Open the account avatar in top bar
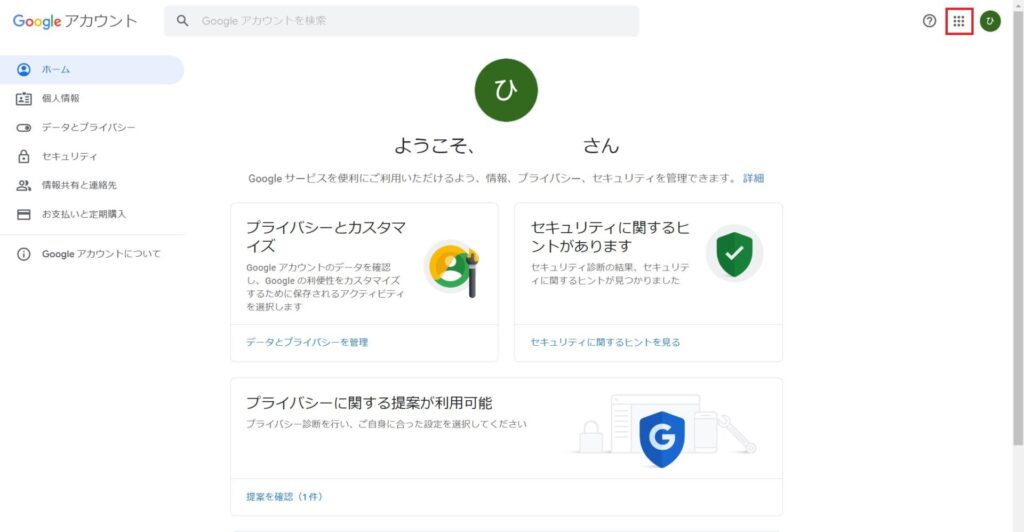Viewport: 1024px width, 532px height. pos(990,21)
